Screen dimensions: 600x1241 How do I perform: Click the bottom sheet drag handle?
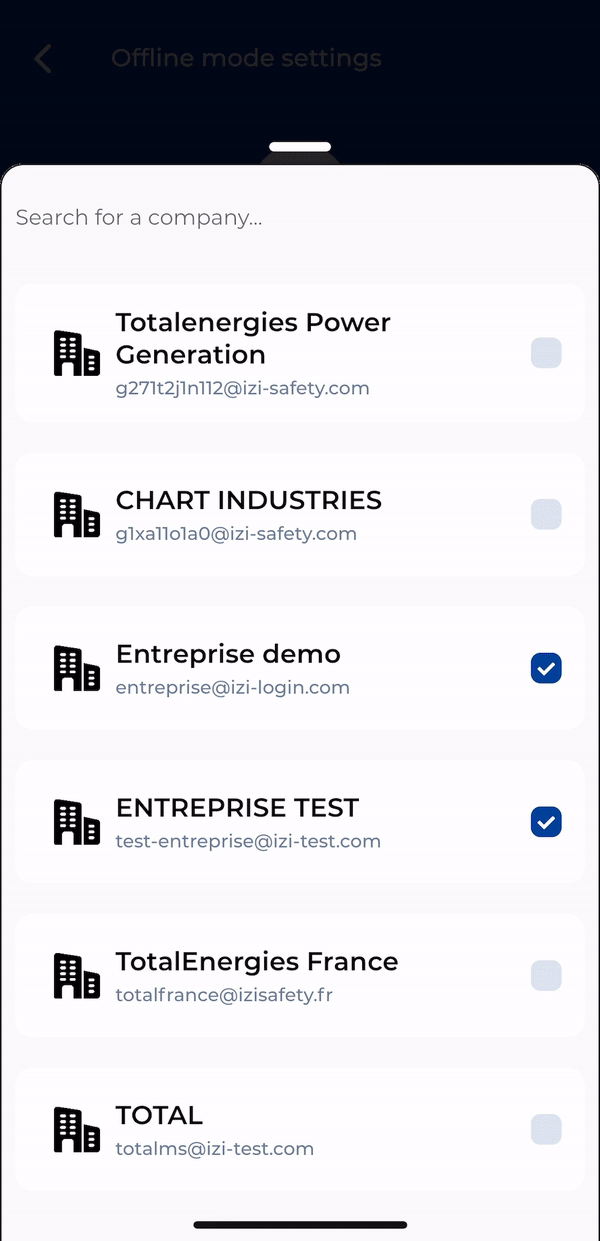(x=300, y=147)
